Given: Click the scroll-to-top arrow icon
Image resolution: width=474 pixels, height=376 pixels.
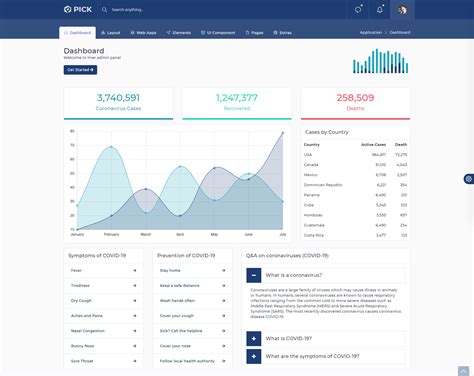Looking at the screenshot, I should click(463, 371).
